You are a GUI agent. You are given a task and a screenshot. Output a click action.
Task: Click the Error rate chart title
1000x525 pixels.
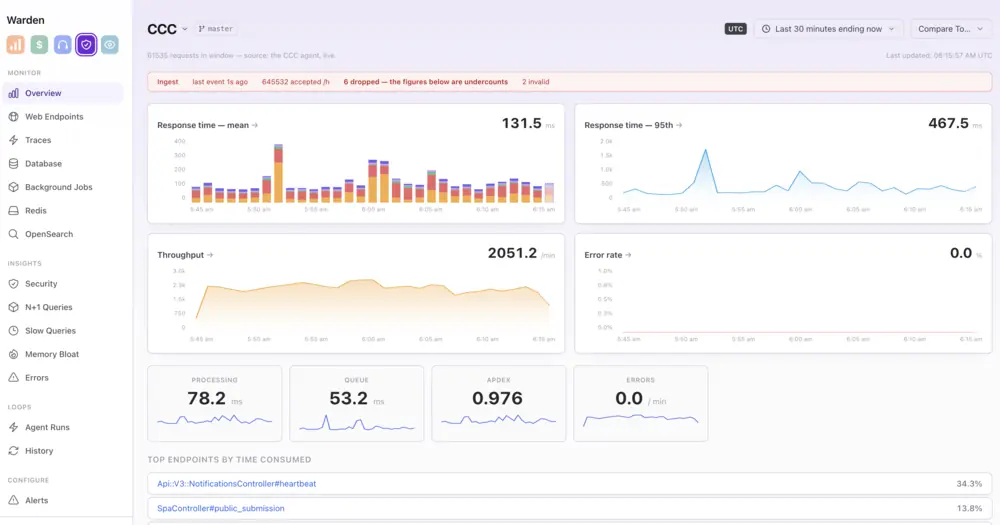click(x=603, y=255)
